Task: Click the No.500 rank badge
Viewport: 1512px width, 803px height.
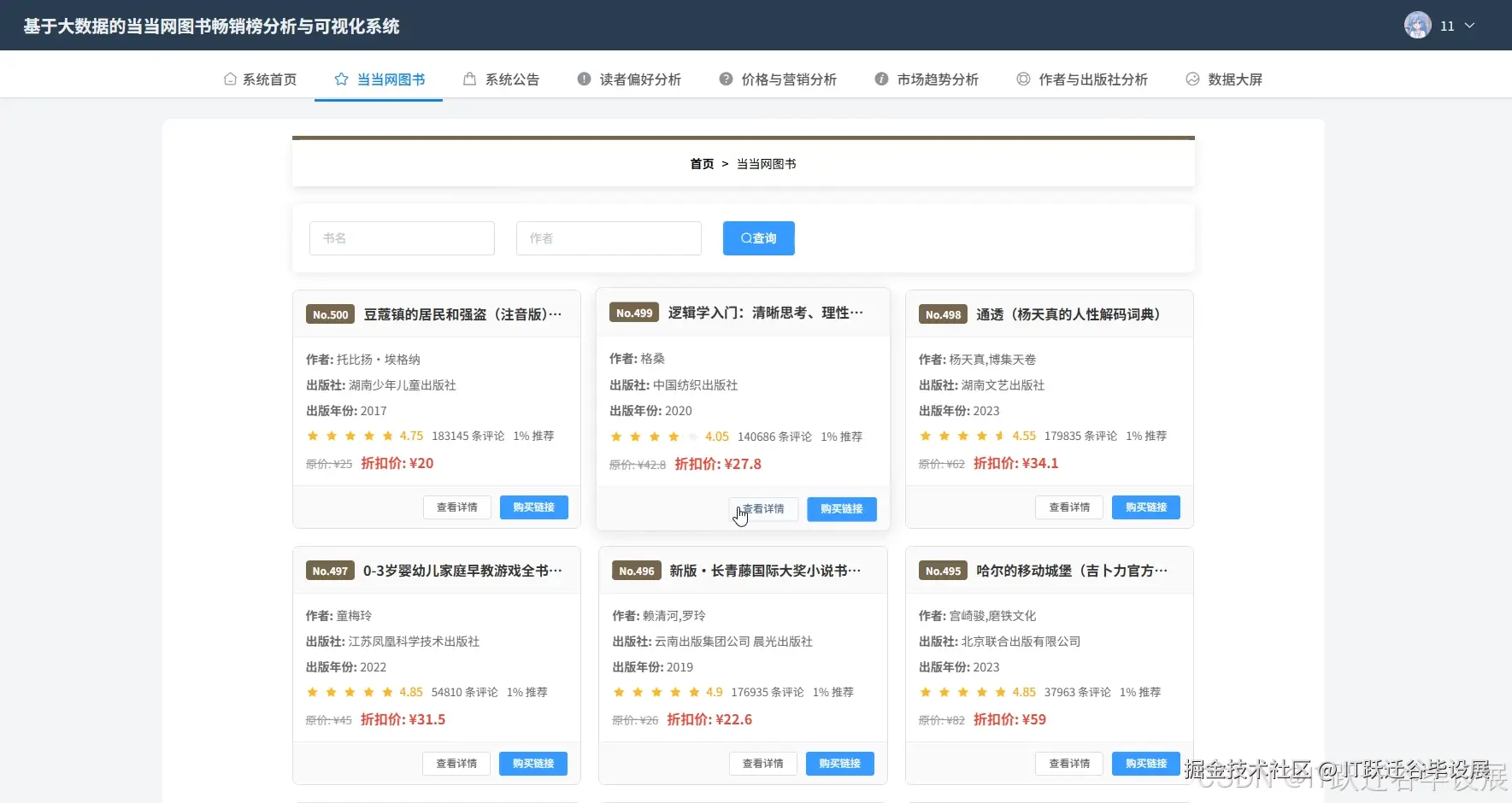Action: [x=331, y=314]
